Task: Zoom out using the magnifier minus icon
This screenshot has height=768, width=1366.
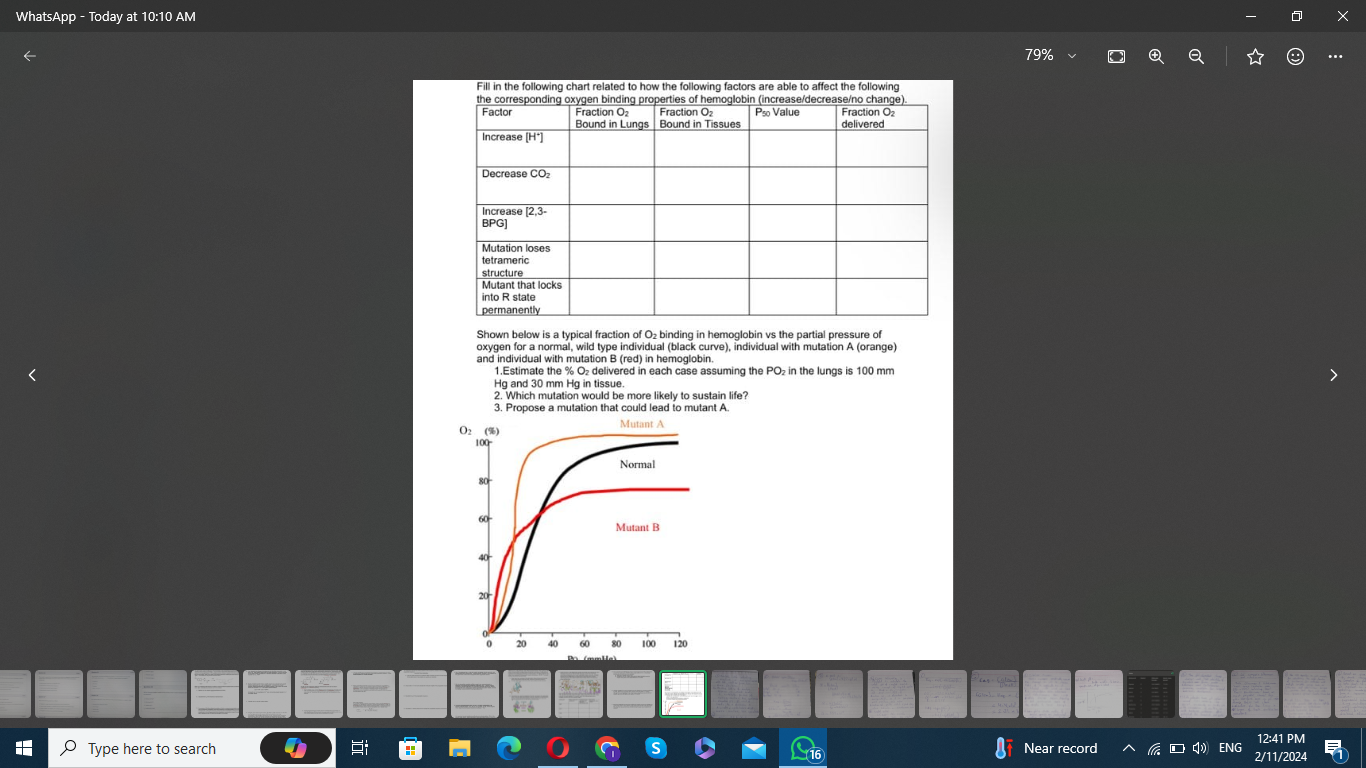Action: [x=1196, y=56]
